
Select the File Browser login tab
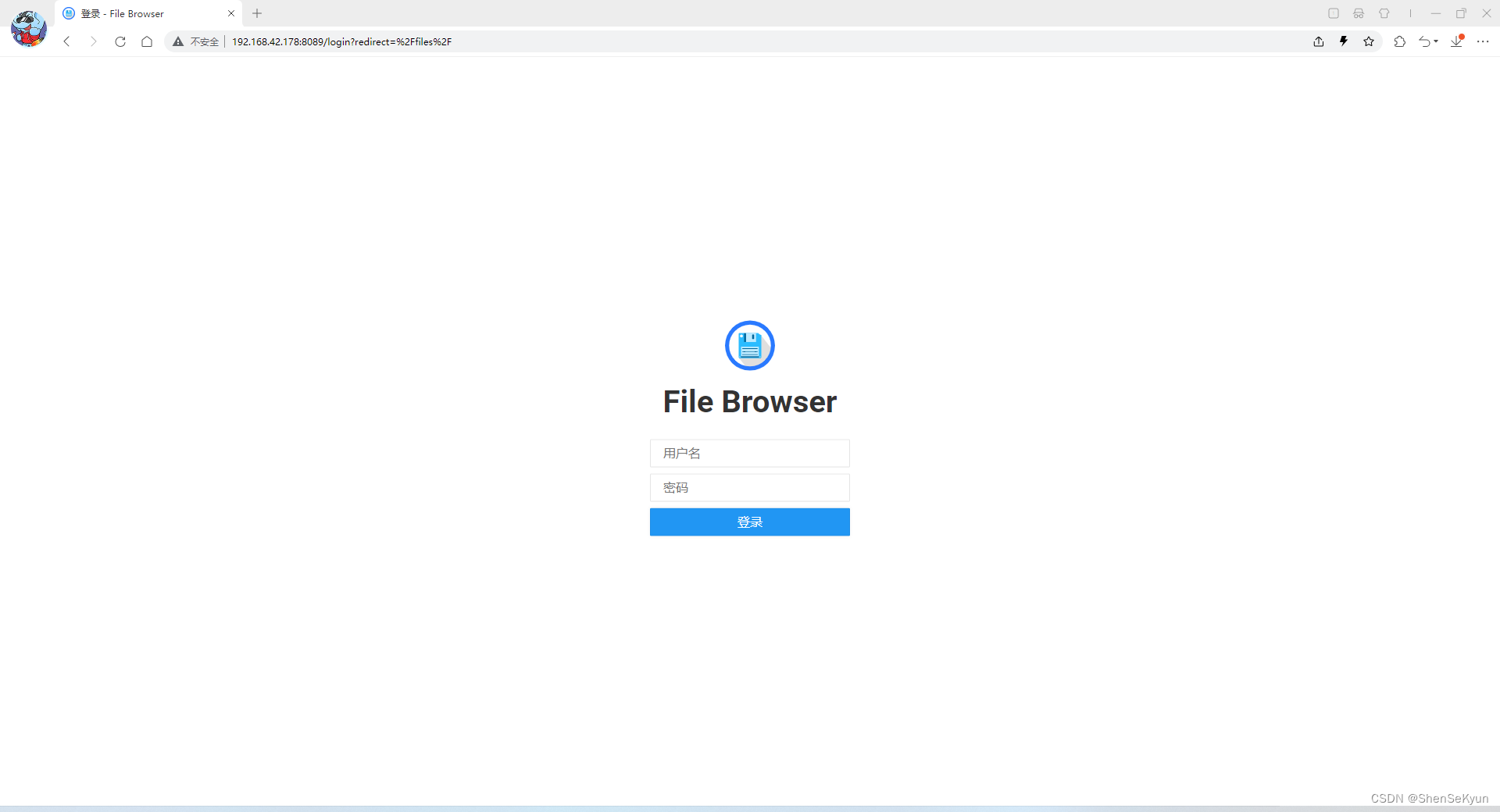(148, 13)
